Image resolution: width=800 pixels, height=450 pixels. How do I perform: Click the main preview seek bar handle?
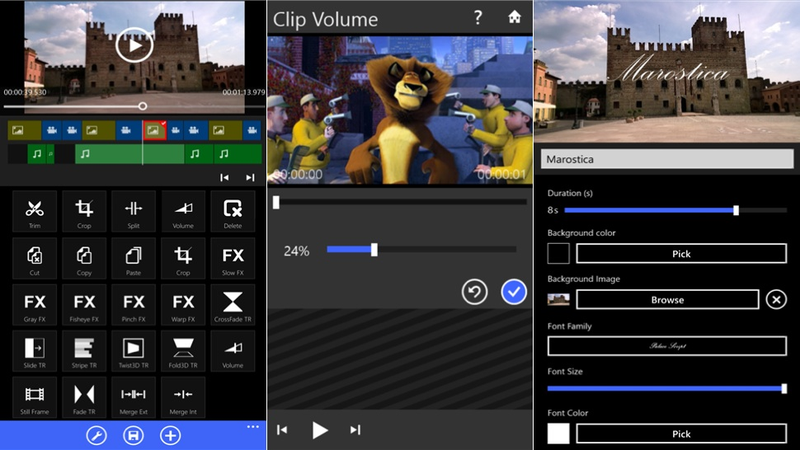pos(143,106)
